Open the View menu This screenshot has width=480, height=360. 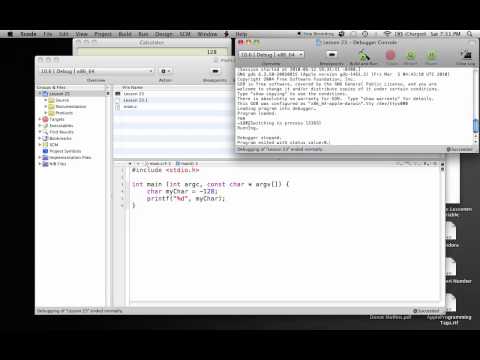click(81, 34)
